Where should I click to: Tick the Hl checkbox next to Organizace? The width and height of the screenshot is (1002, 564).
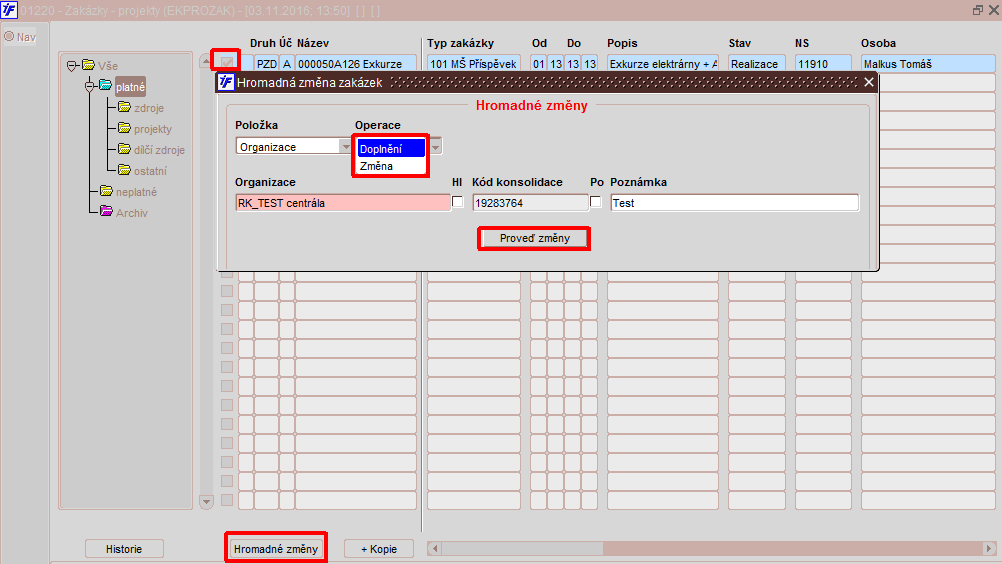point(458,202)
